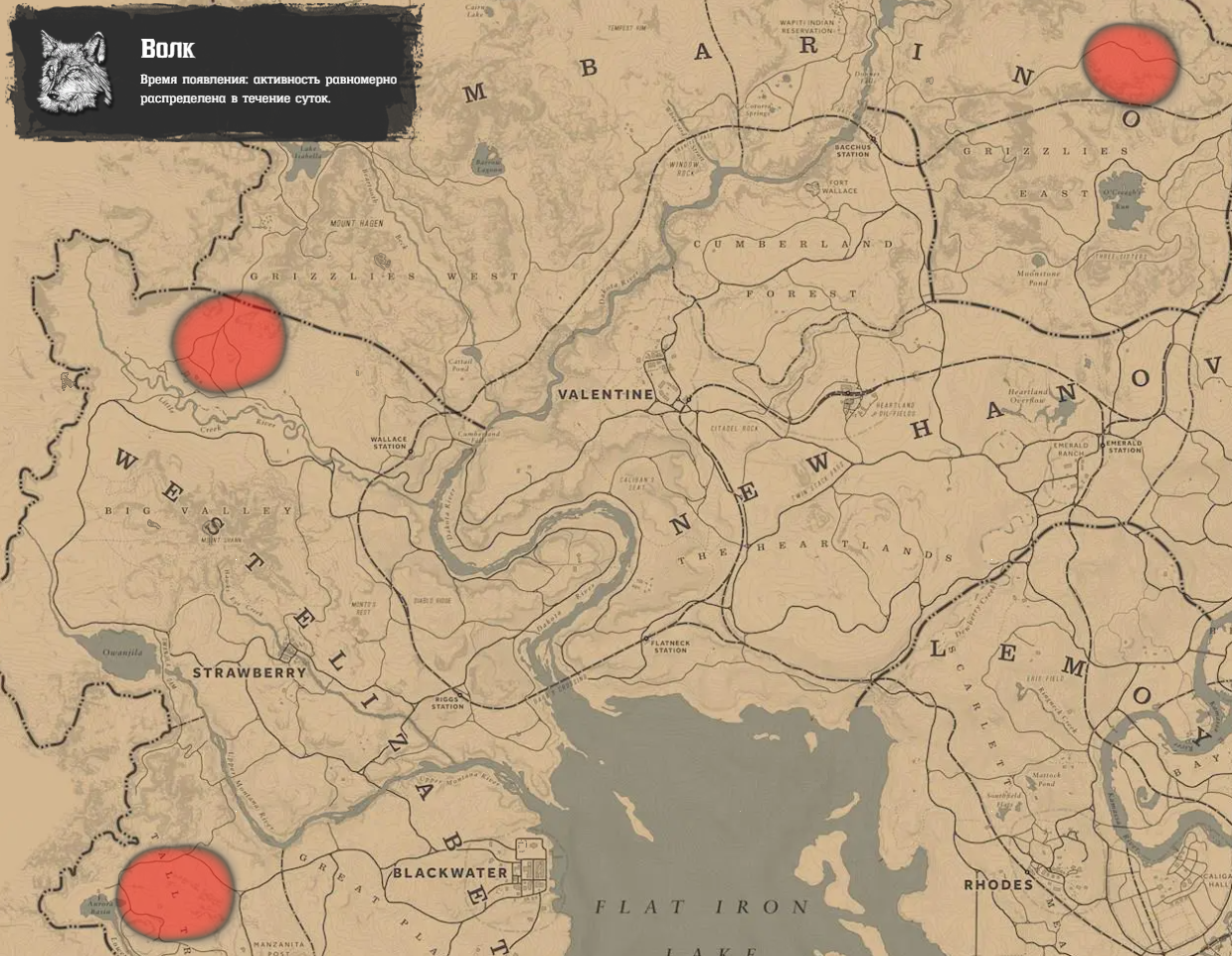1232x956 pixels.
Task: Click the Emerald Station label
Action: point(1125,447)
